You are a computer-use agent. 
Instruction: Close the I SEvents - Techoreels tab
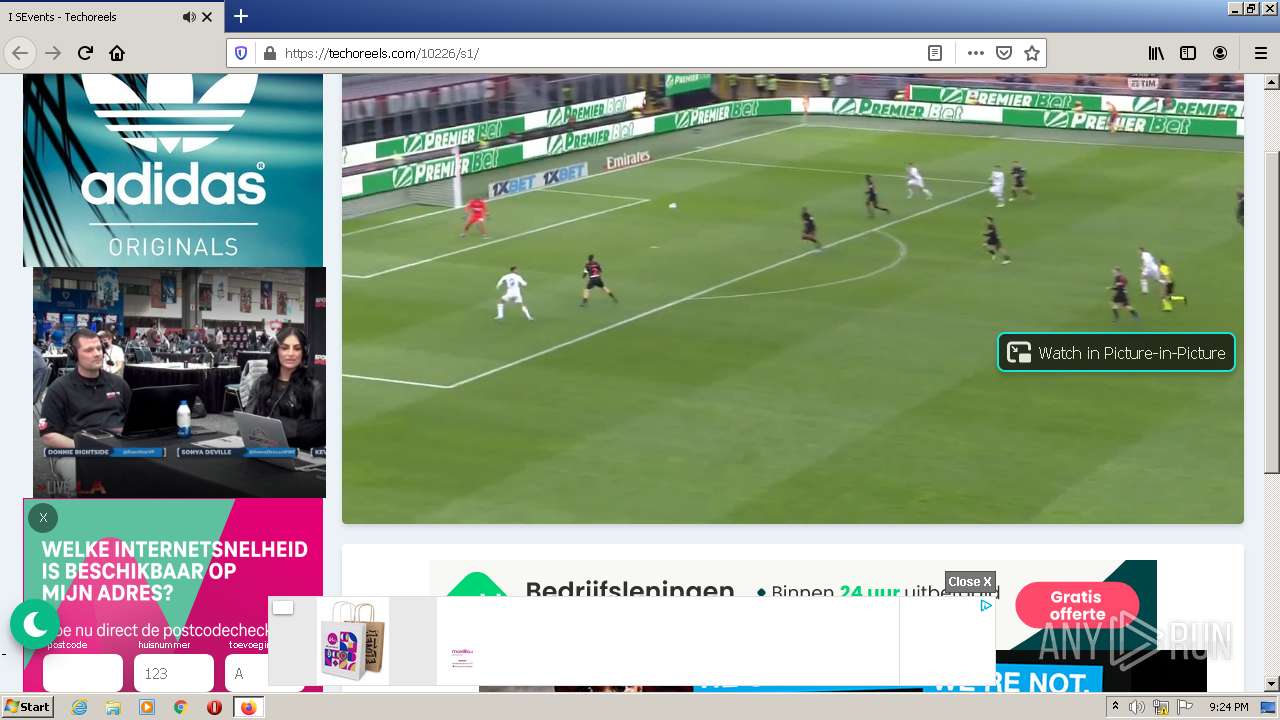coord(207,17)
